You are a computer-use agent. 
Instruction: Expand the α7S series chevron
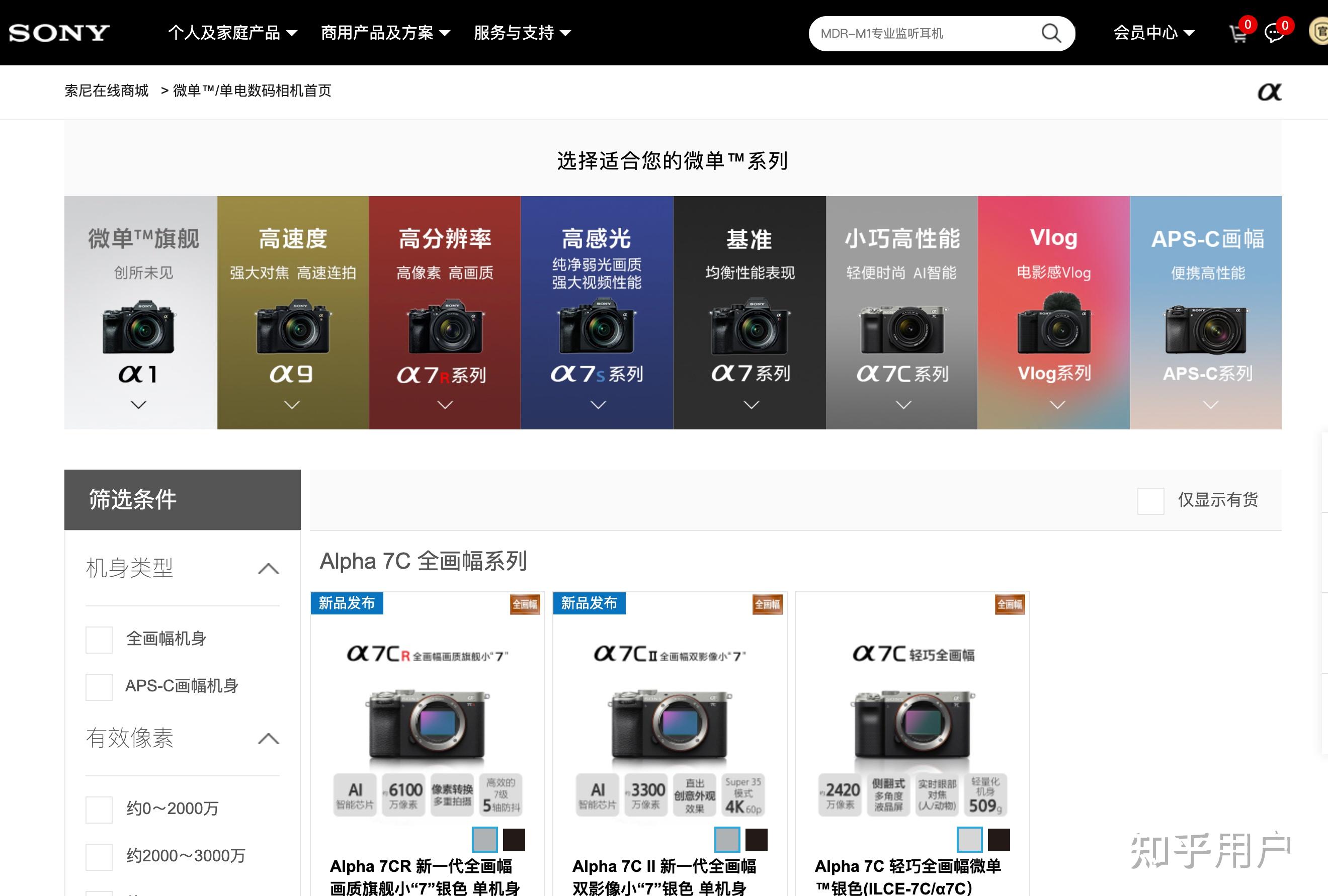click(x=598, y=404)
